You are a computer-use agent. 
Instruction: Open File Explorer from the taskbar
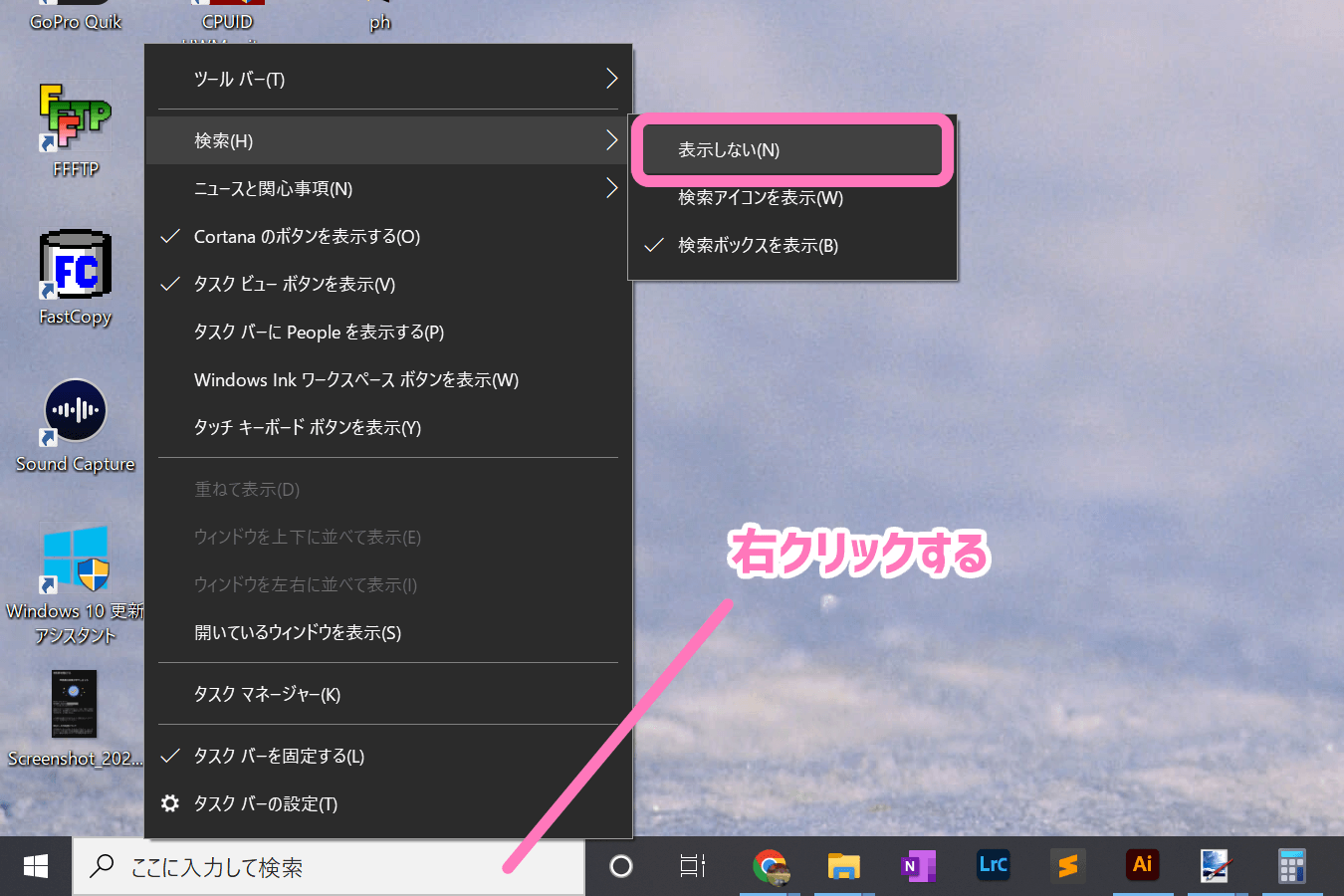pyautogui.click(x=843, y=866)
